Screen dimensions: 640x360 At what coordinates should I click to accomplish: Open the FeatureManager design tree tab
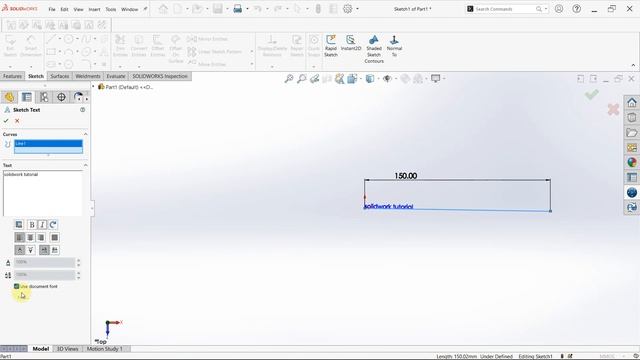9,97
